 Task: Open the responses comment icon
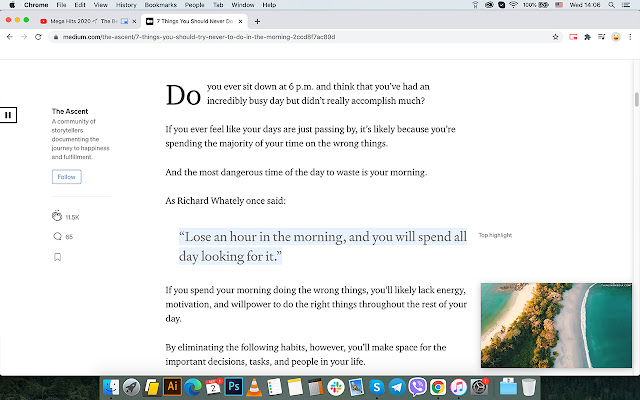click(57, 237)
